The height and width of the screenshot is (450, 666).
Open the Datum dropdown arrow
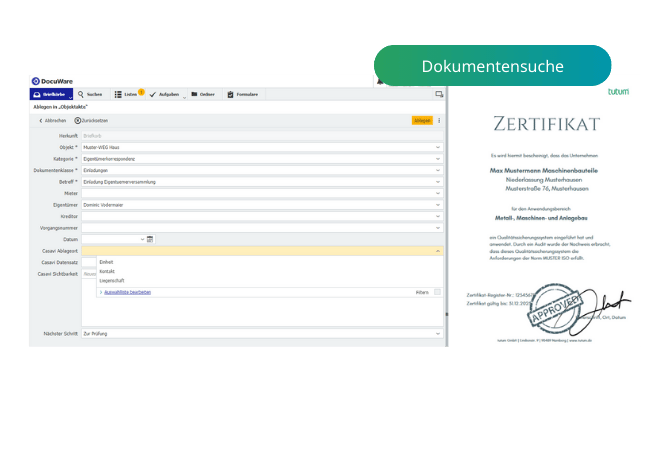click(x=142, y=239)
